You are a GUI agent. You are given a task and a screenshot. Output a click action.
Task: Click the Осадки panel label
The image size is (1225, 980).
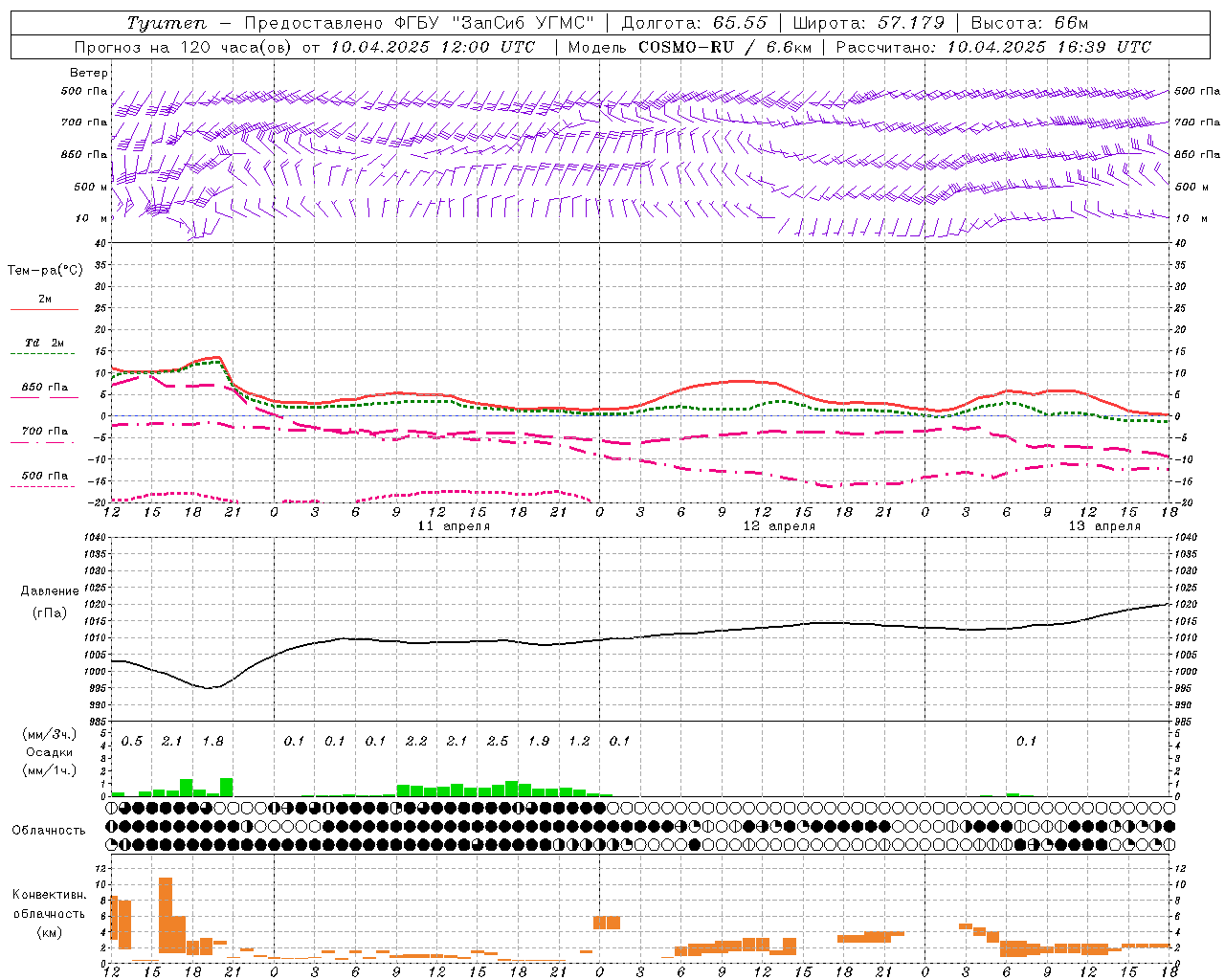pos(49,752)
